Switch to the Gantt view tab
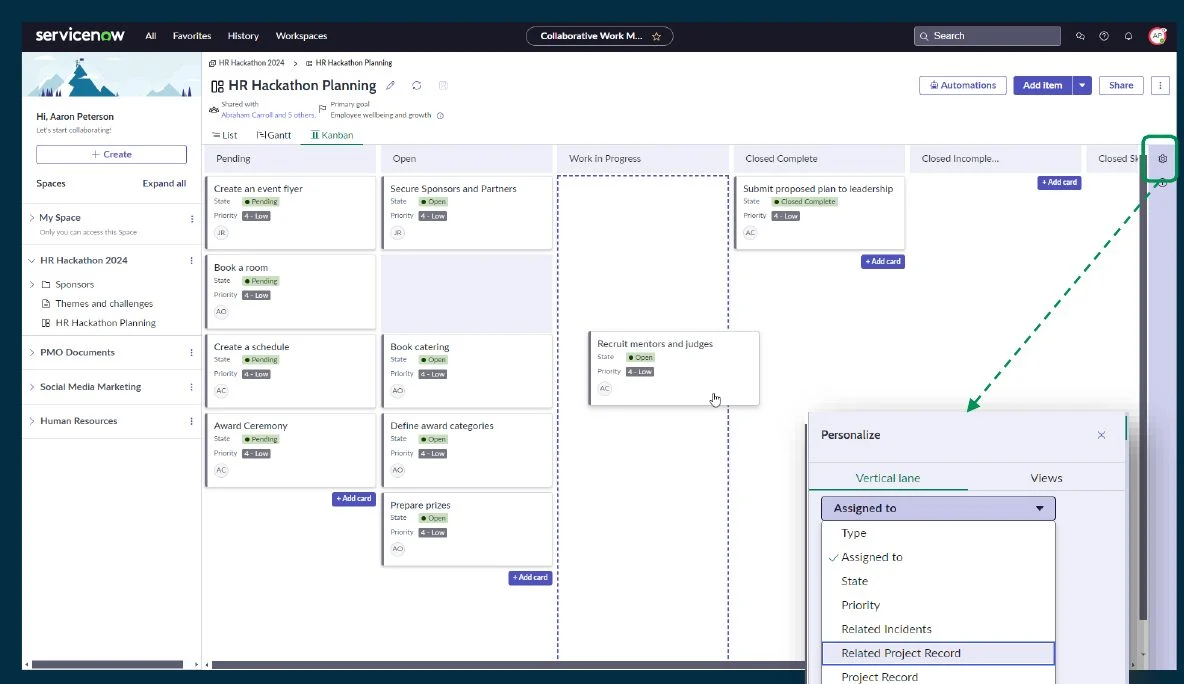Image resolution: width=1184 pixels, height=684 pixels. click(x=273, y=135)
